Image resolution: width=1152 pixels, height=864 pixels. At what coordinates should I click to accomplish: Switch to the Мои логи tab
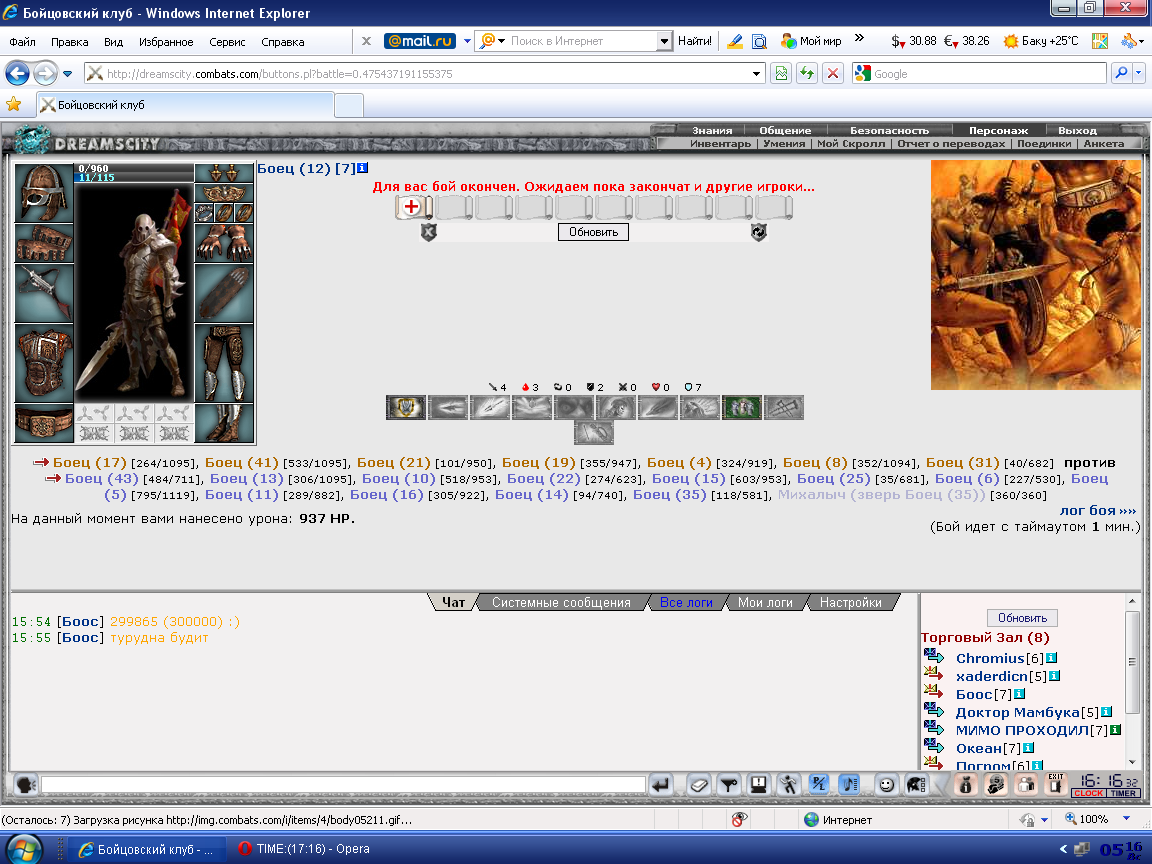765,602
